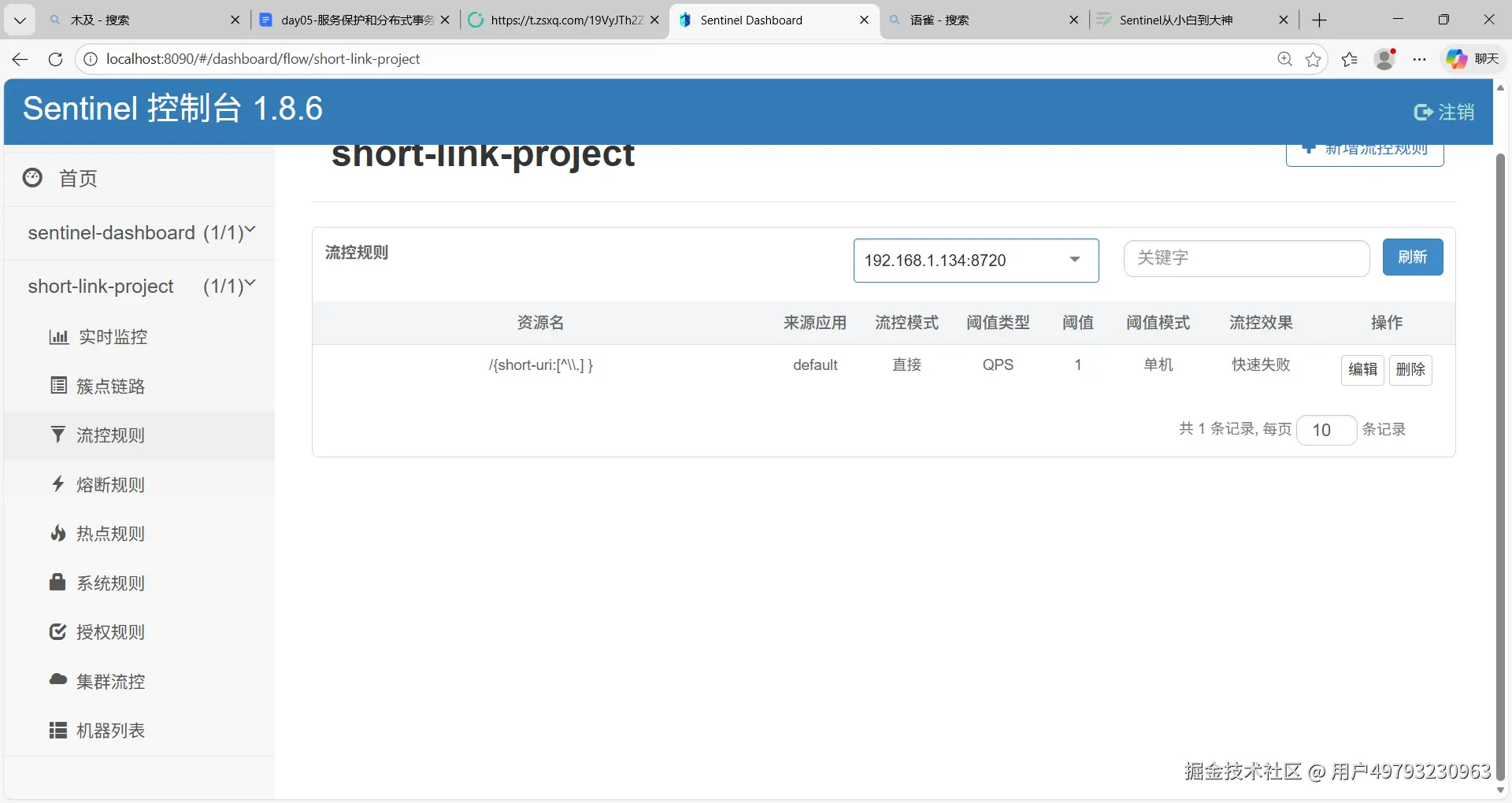Click the 集群流控 cloud icon

click(x=58, y=679)
